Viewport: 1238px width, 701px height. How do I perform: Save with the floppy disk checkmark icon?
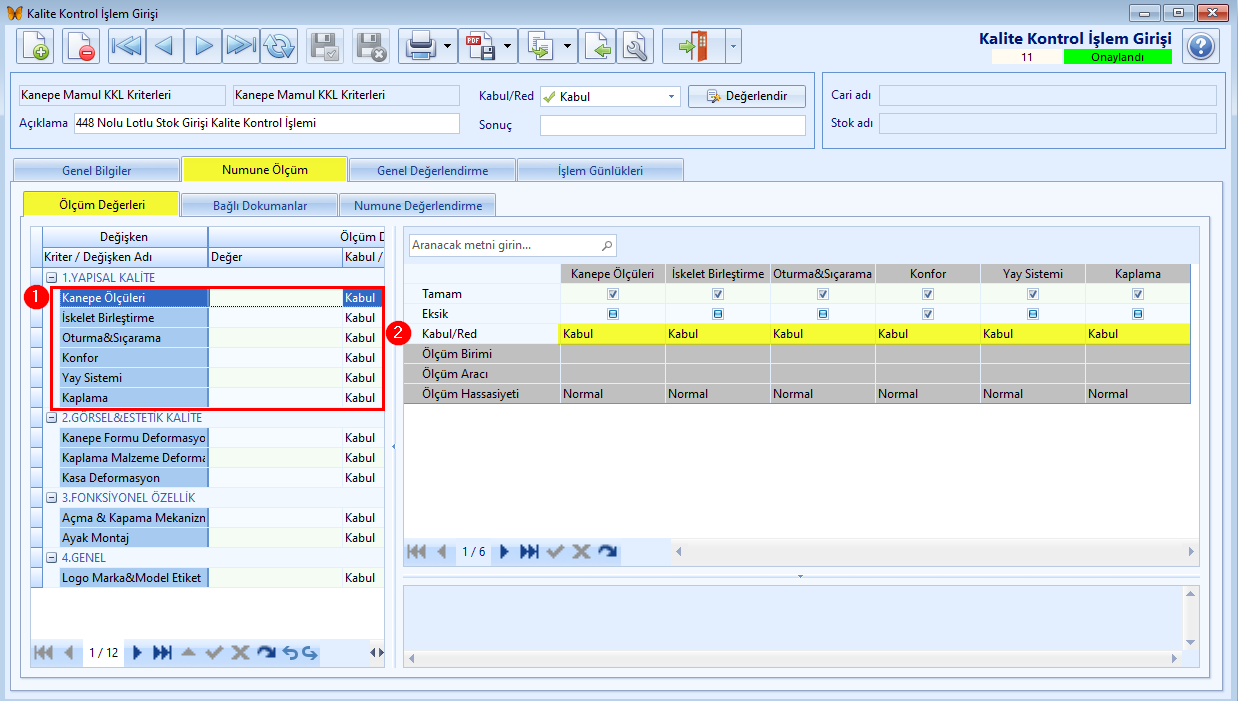[325, 46]
